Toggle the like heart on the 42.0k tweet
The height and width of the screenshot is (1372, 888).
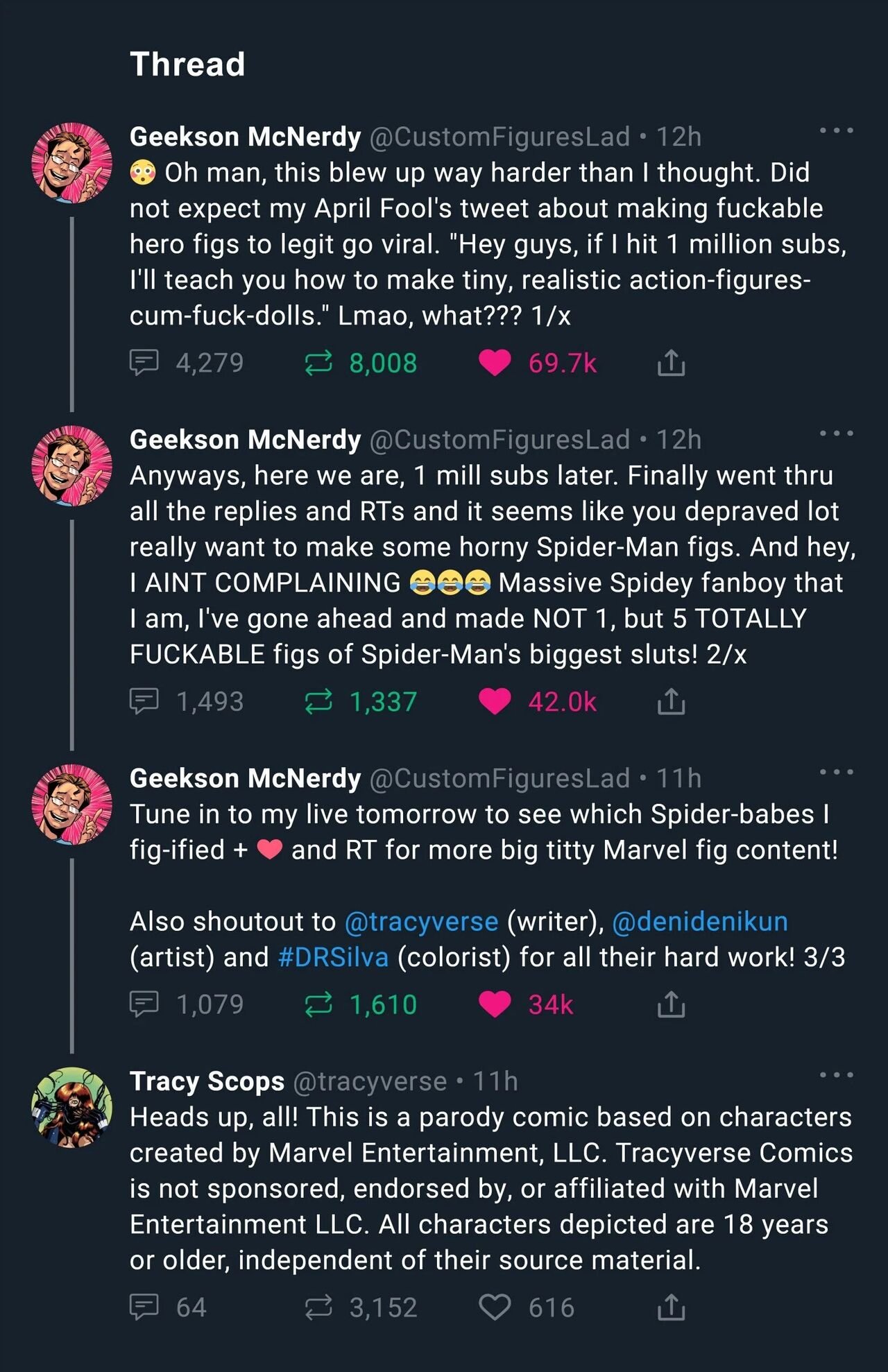point(494,702)
